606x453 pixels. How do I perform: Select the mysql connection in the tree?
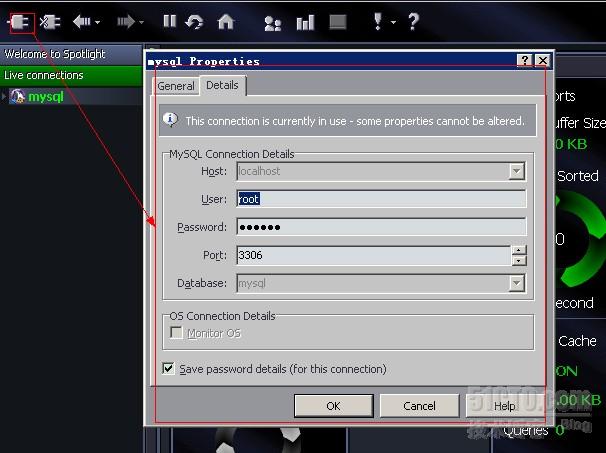tap(46, 97)
